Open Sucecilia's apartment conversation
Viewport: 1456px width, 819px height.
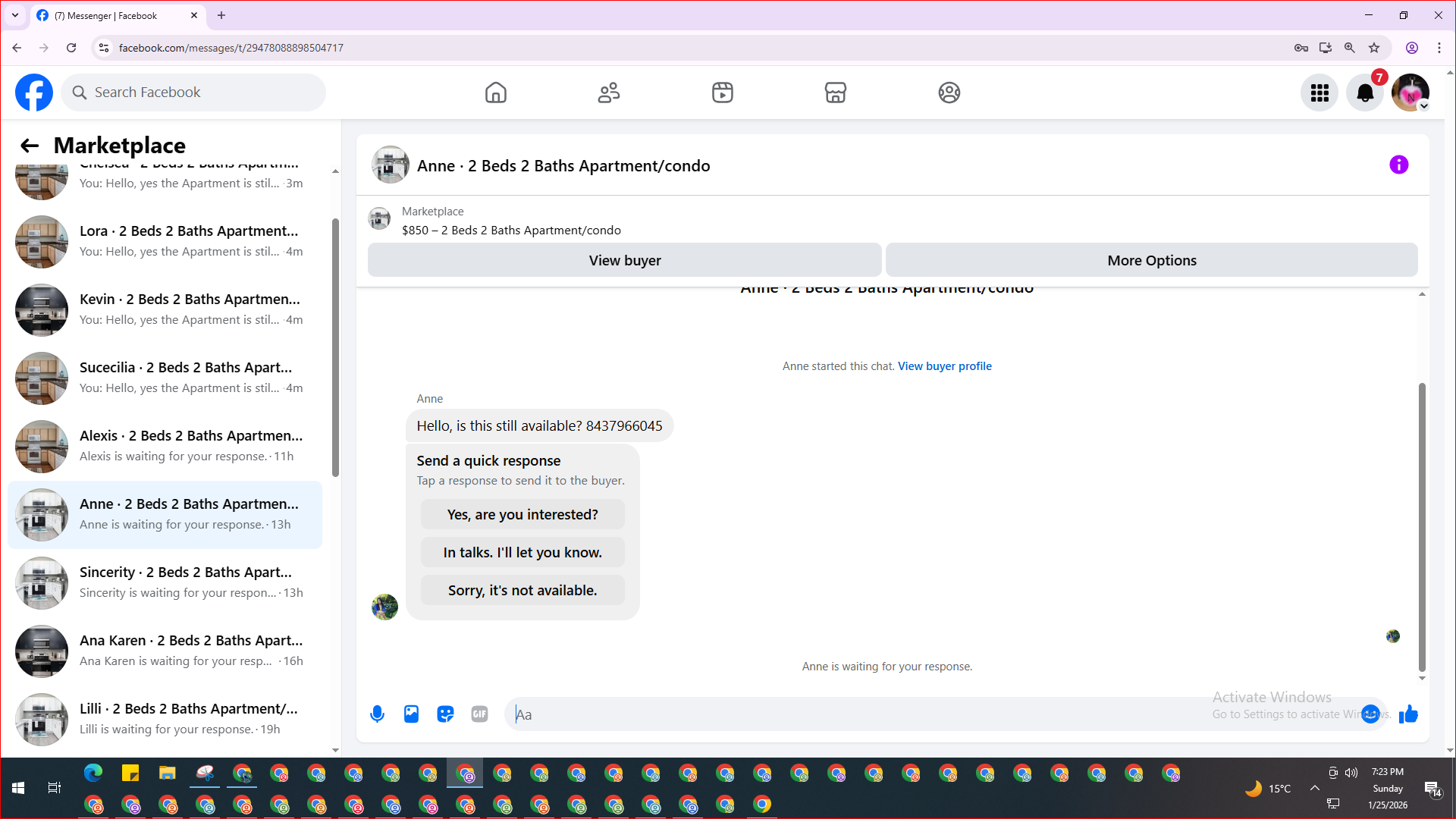click(x=165, y=378)
